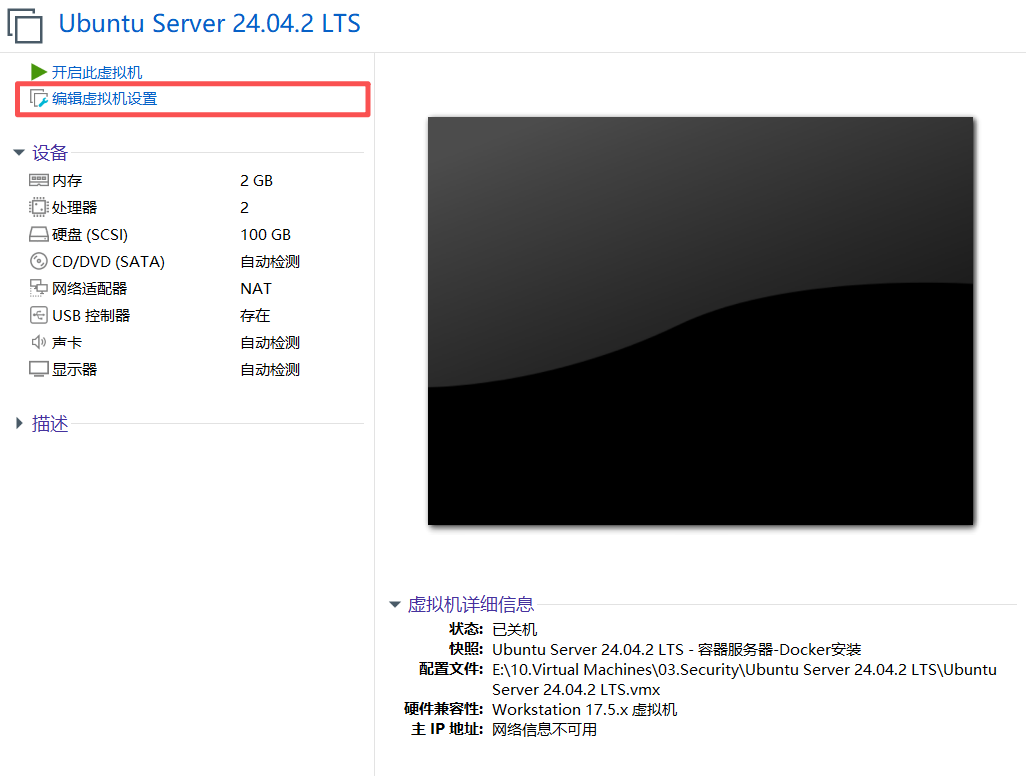
Task: Click the 设备 section heading text
Action: (x=50, y=153)
